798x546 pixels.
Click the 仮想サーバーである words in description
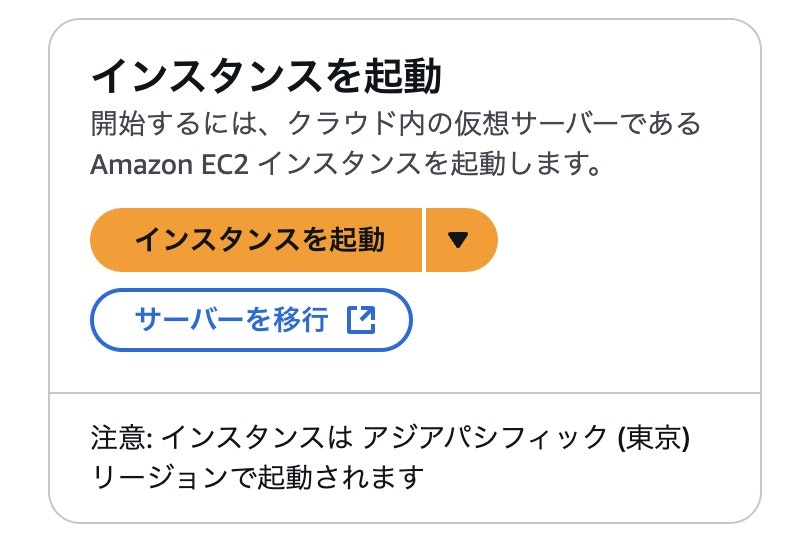tap(578, 124)
